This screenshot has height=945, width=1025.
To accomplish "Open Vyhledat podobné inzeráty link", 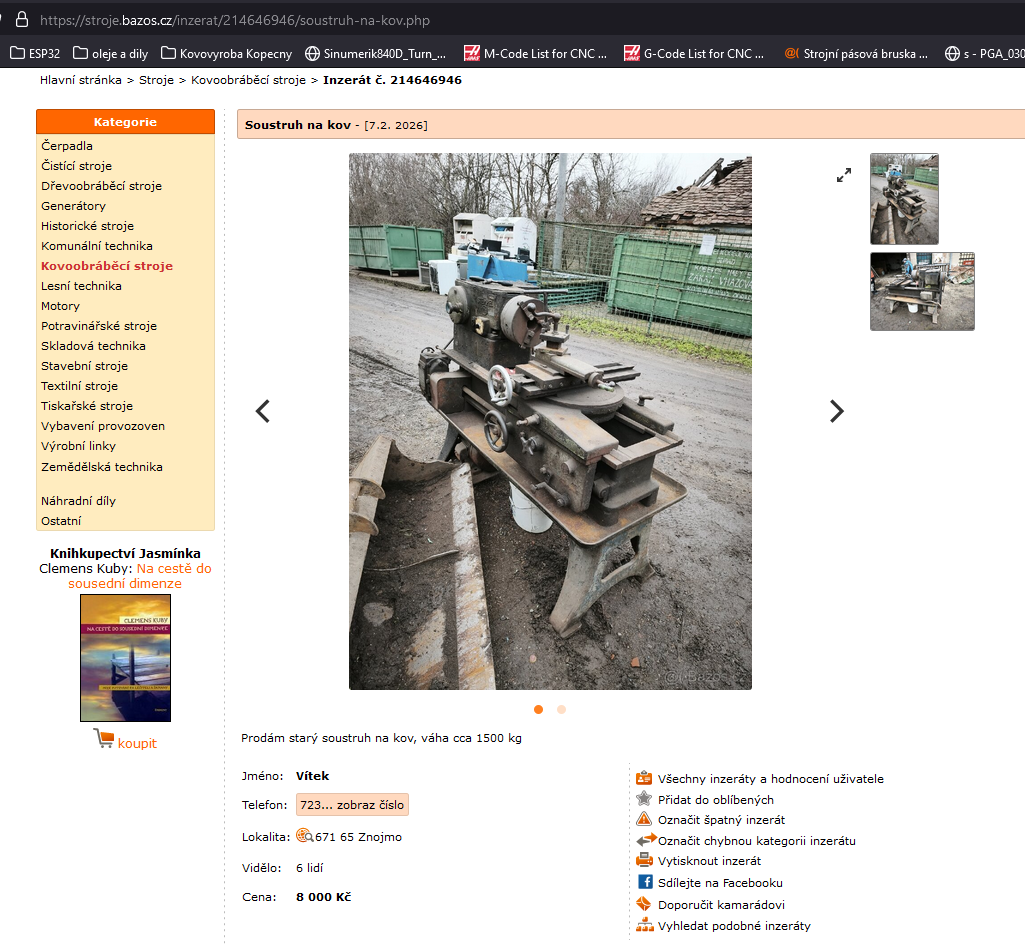I will [734, 926].
